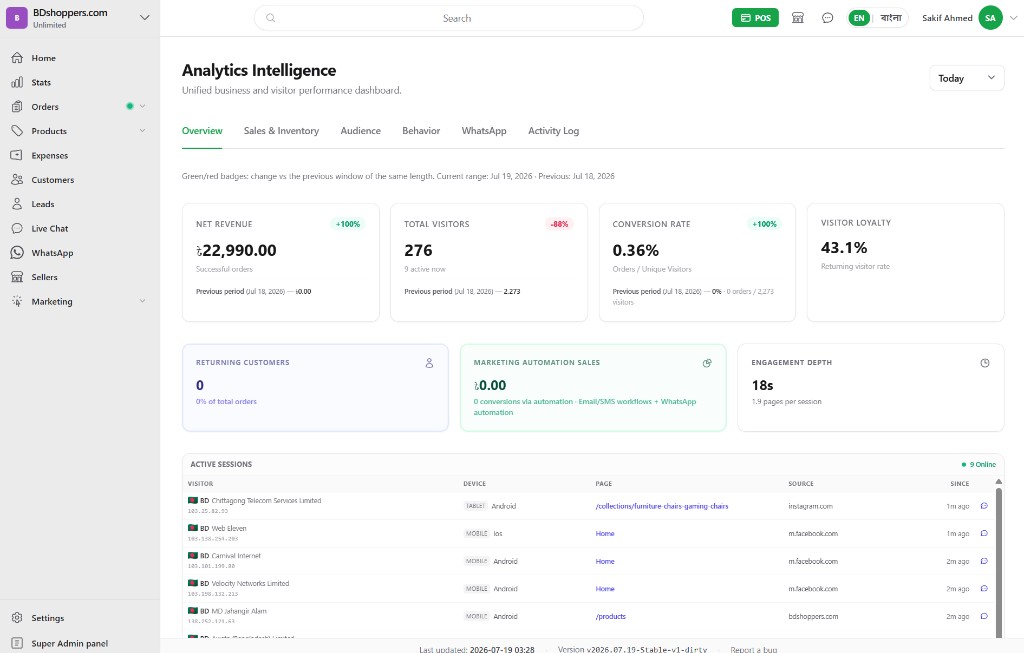The width and height of the screenshot is (1024, 653).
Task: Click the Version v2026.07.19 status text
Action: 632,650
